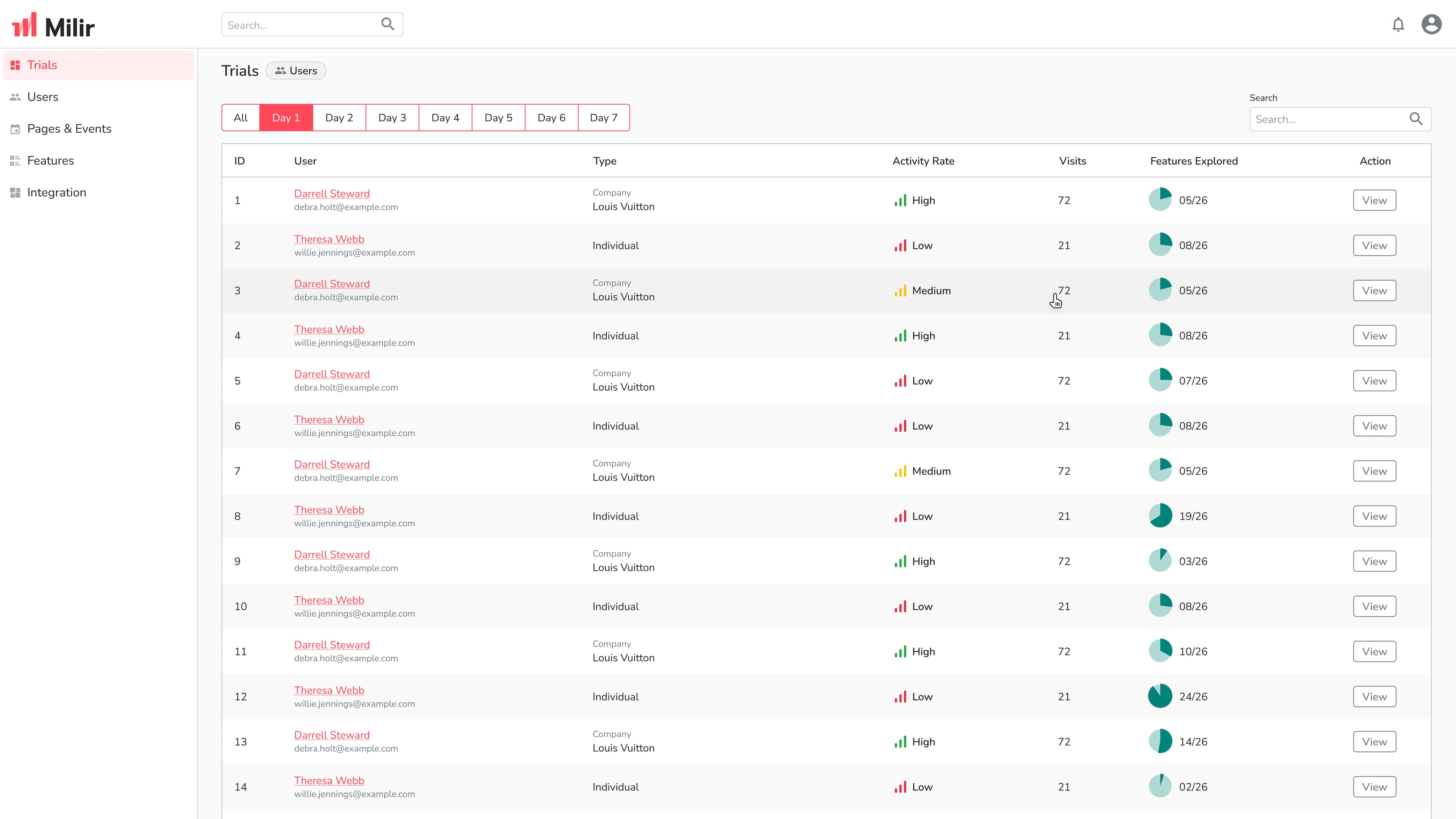Click the 14/26 pie chart in row 13
Image resolution: width=1456 pixels, height=819 pixels.
(x=1160, y=741)
